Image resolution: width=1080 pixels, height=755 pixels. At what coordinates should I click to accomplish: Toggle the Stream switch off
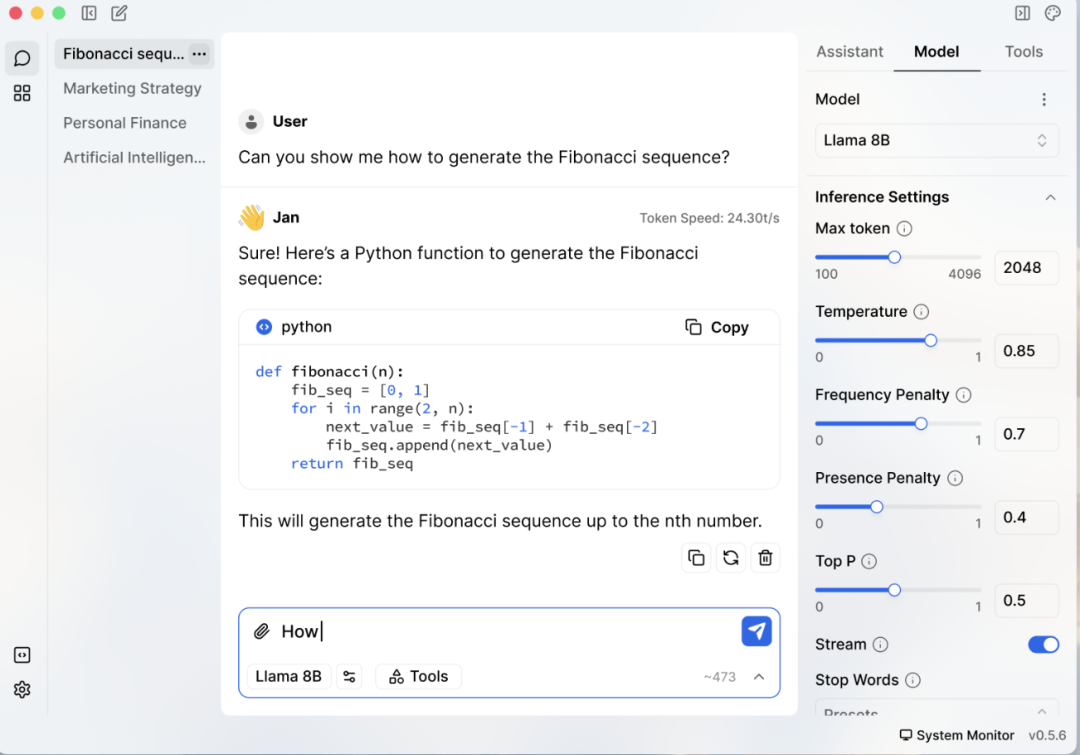tap(1043, 644)
